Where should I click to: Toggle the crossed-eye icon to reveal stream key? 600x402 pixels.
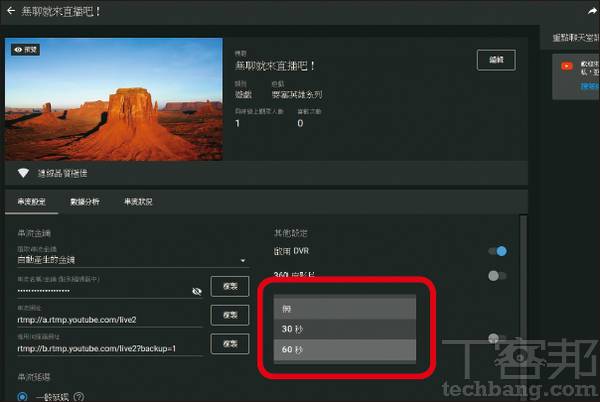point(197,291)
